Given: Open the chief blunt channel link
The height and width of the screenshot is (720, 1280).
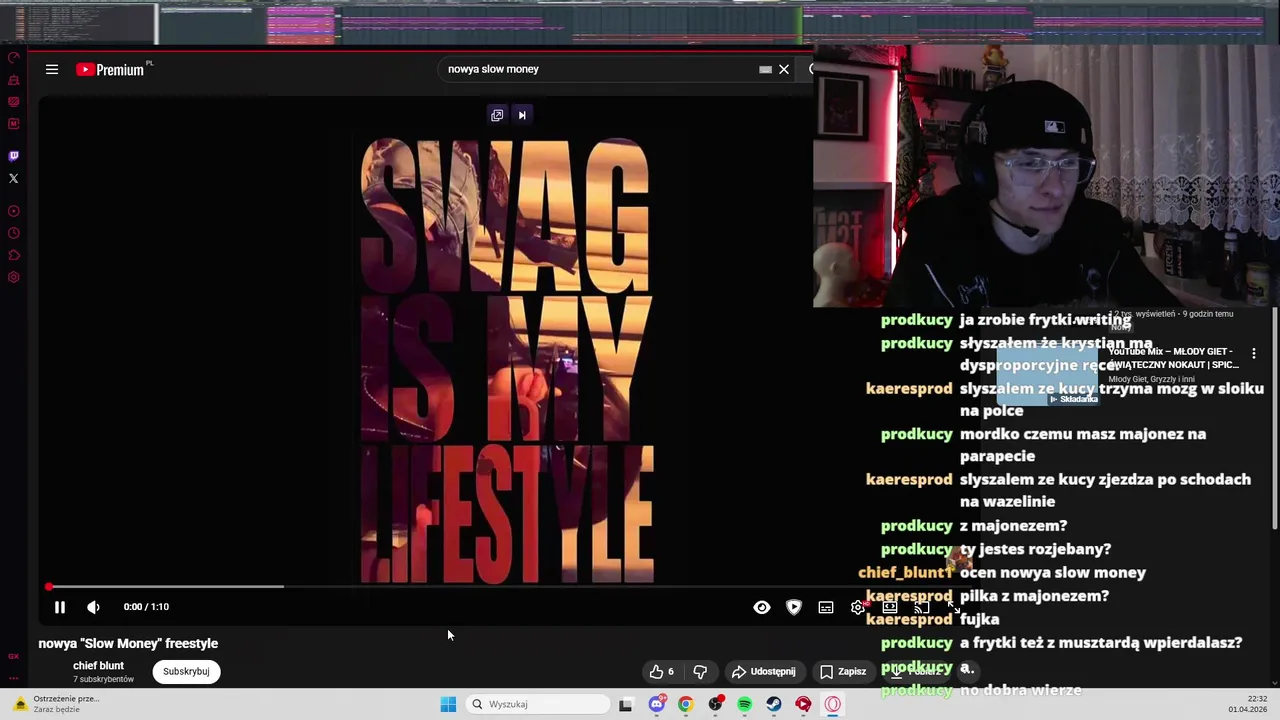Looking at the screenshot, I should coord(98,666).
